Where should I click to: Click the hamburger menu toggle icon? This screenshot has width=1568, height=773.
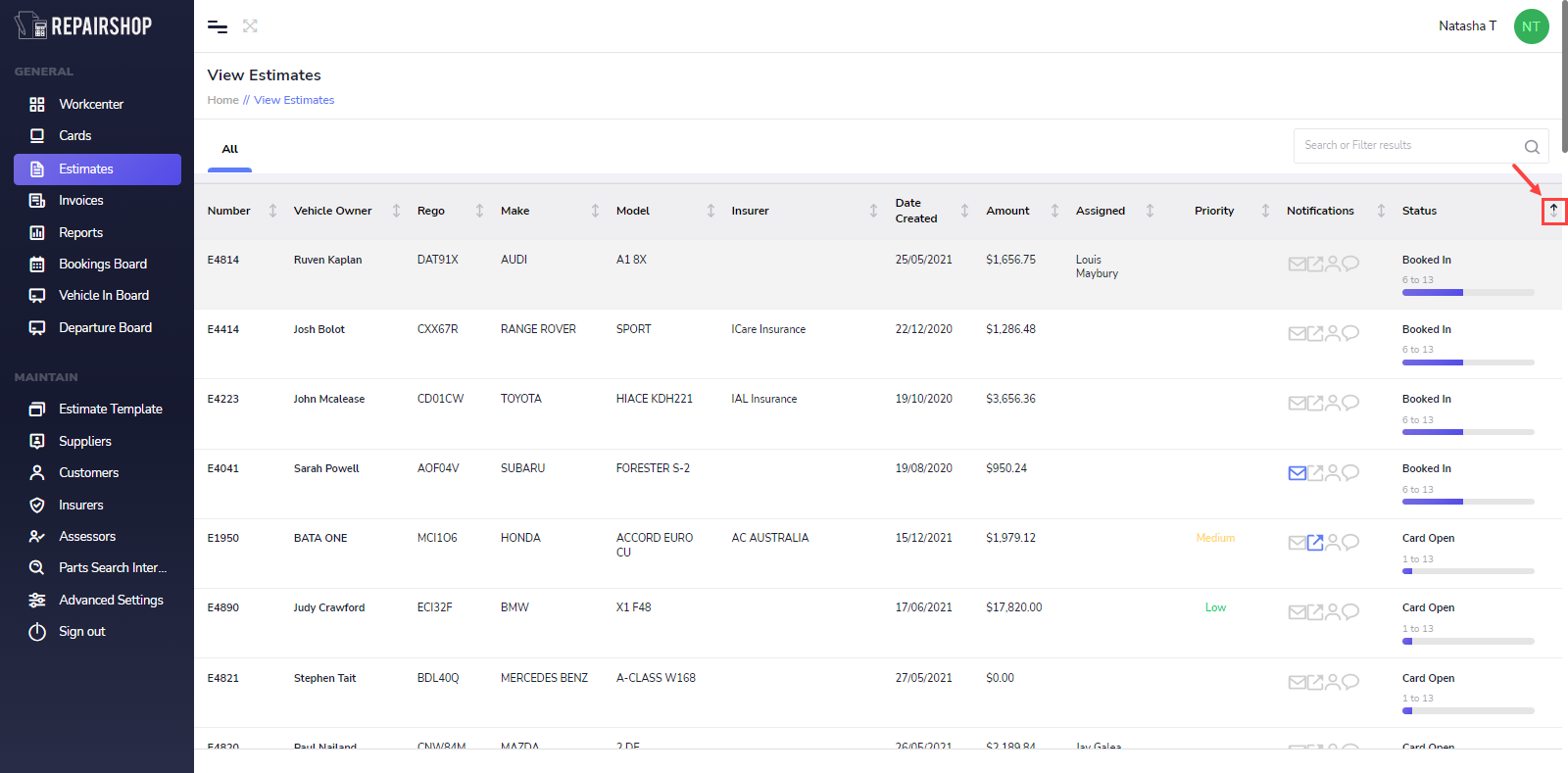click(218, 26)
